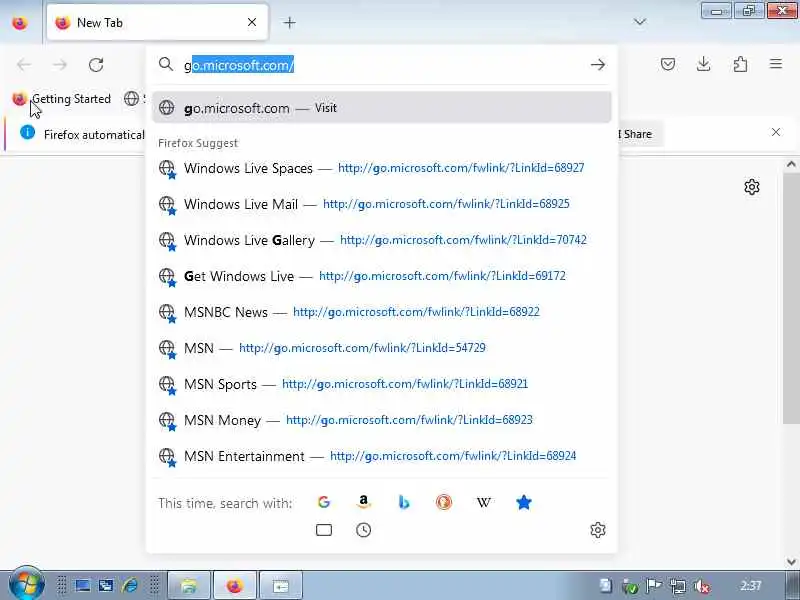Open the Windows Live Mail suggestion
The image size is (800, 600).
click(382, 204)
